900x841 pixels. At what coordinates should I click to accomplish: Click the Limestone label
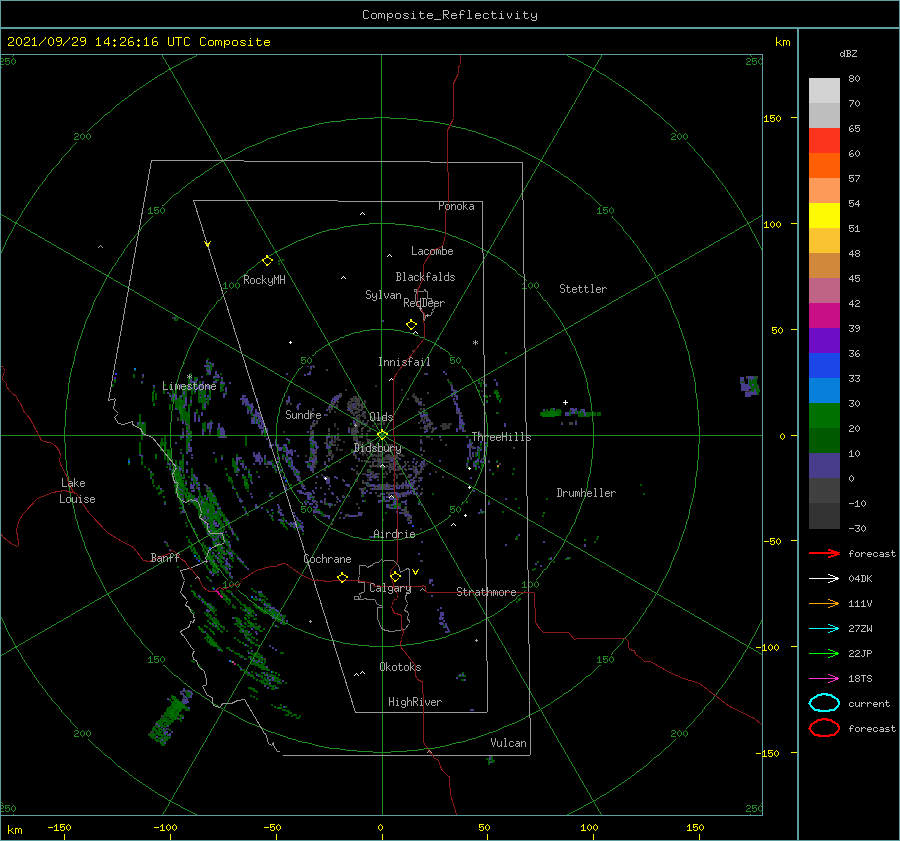tap(189, 386)
